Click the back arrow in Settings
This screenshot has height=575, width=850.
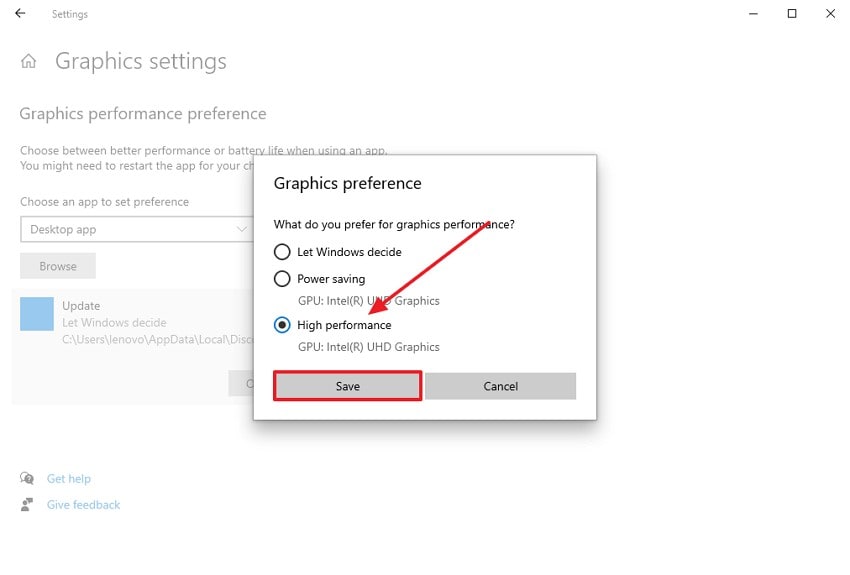(x=20, y=14)
